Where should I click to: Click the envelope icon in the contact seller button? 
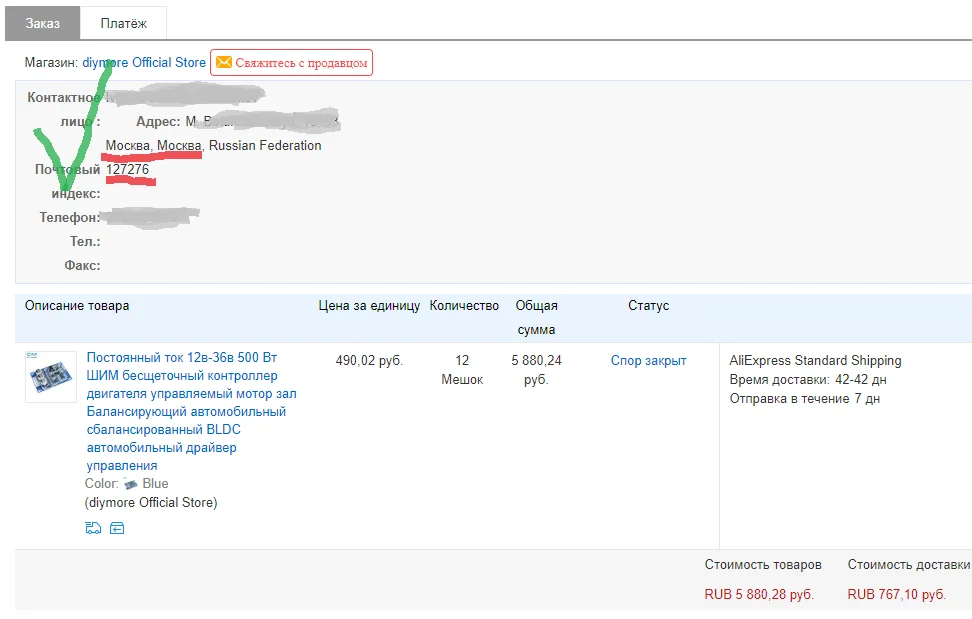click(x=224, y=63)
